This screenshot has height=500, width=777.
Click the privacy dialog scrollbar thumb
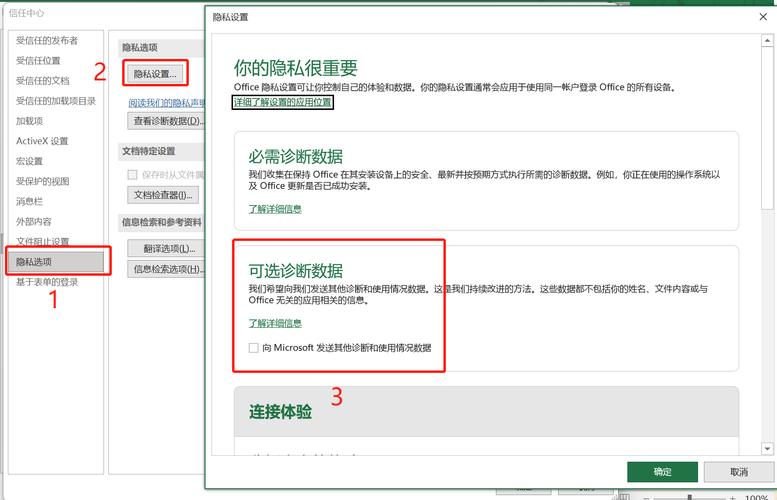(768, 128)
